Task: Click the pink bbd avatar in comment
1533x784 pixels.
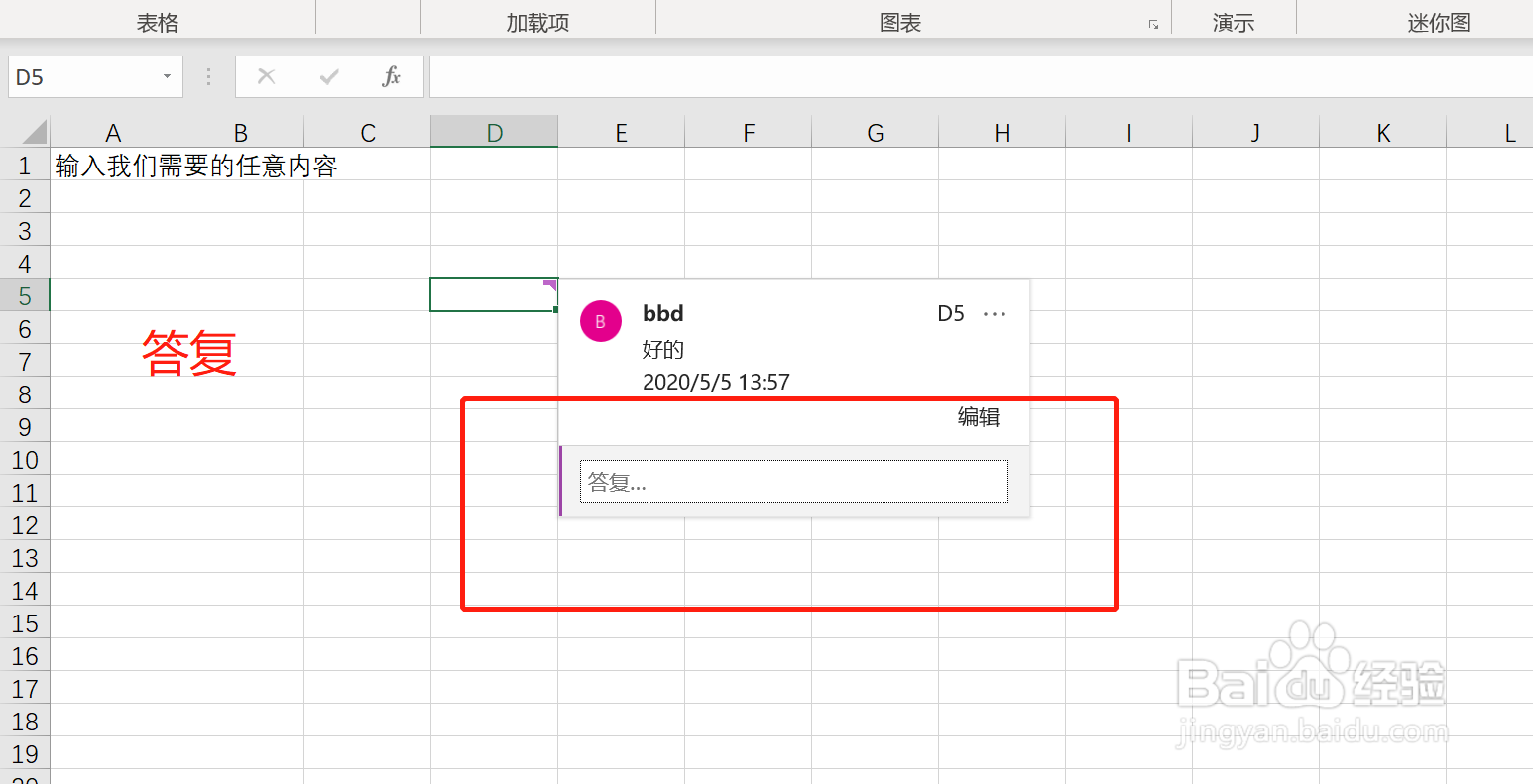Action: tap(600, 322)
